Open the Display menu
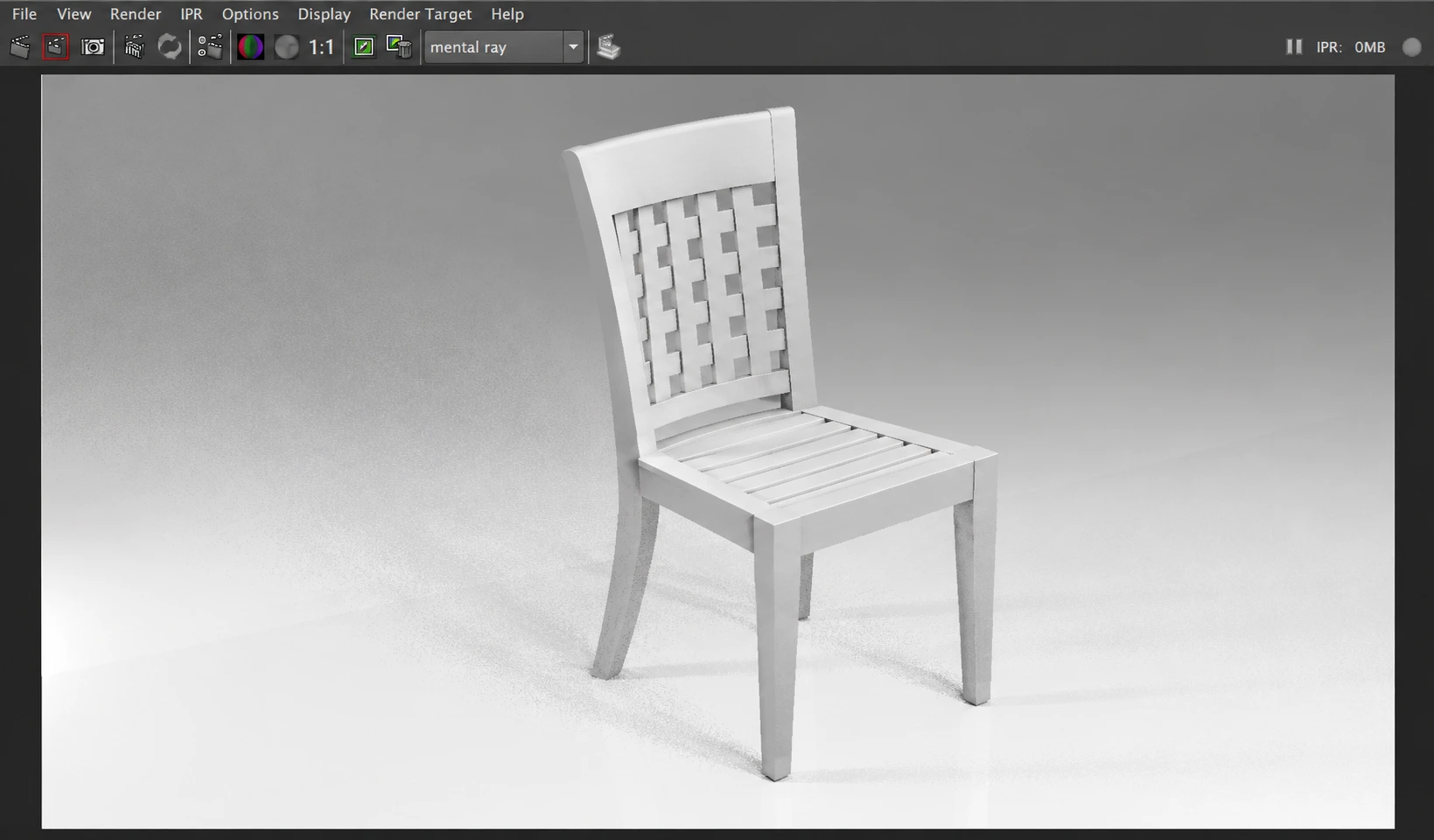1434x840 pixels. click(x=324, y=14)
